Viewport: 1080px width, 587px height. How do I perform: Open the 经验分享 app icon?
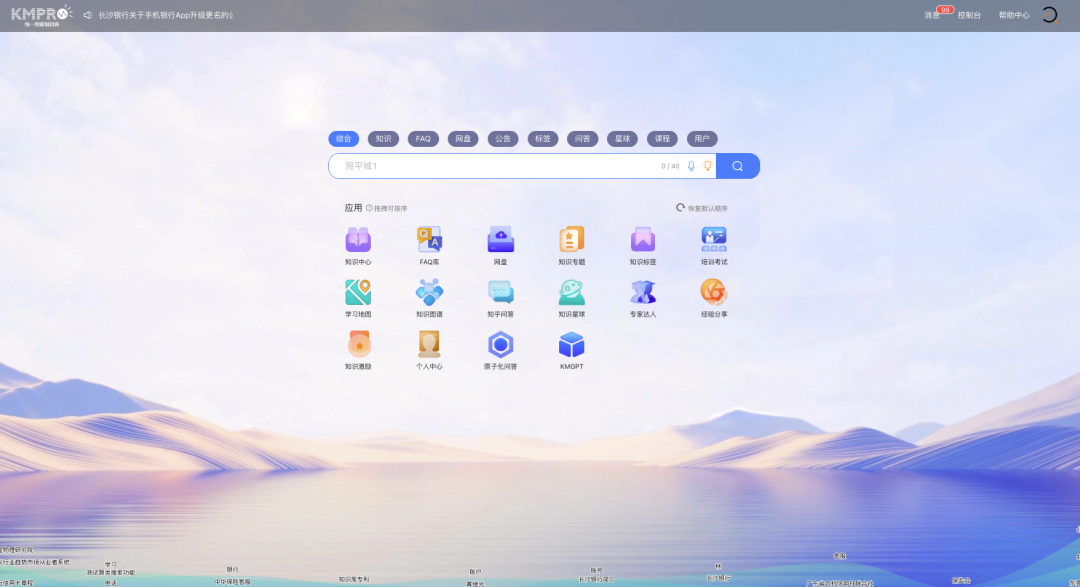713,292
